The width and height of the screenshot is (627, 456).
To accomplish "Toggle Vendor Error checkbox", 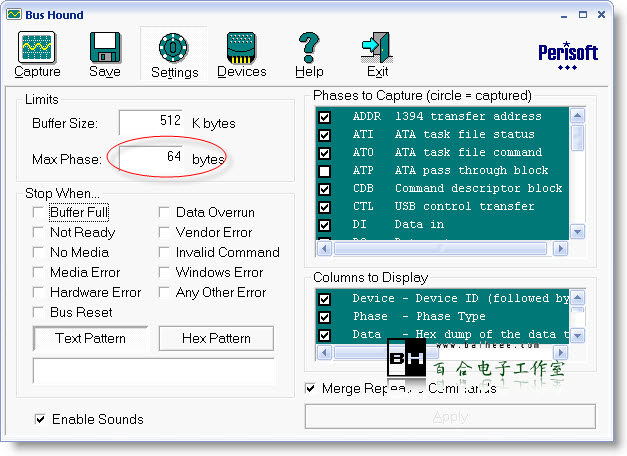I will coord(164,232).
